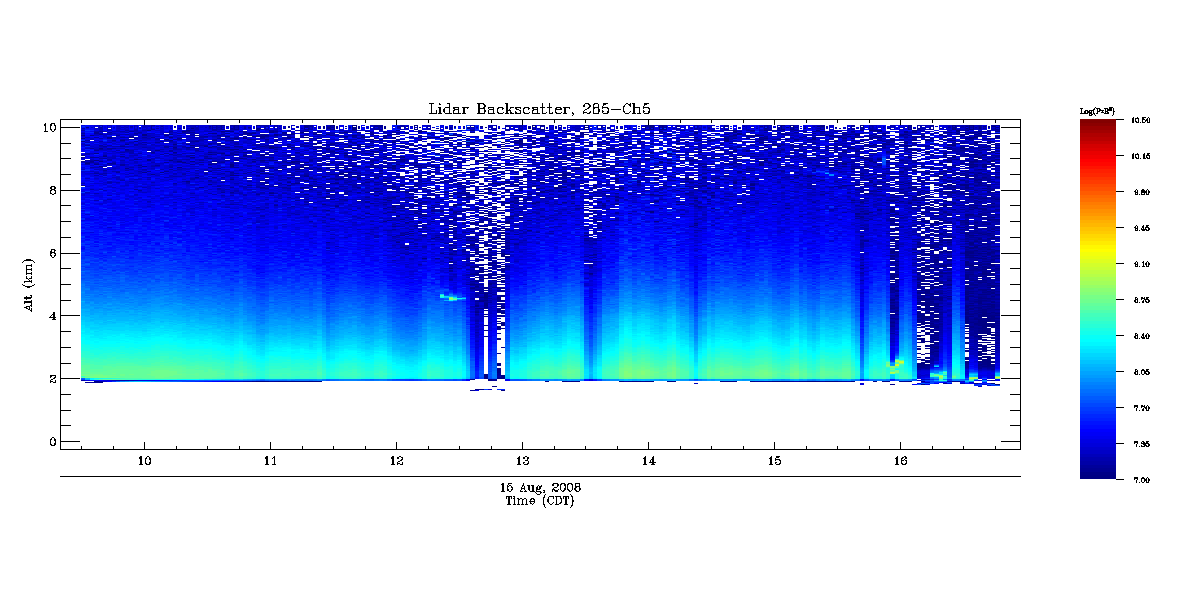Click the colorbar value '10.15'
Image resolution: width=1200 pixels, height=600 pixels.
(1141, 156)
